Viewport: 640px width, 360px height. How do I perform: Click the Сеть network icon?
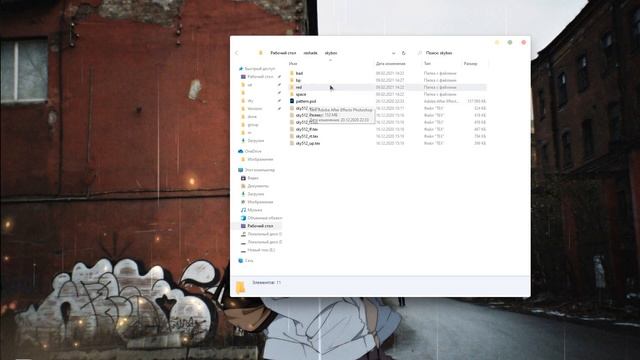click(x=240, y=260)
